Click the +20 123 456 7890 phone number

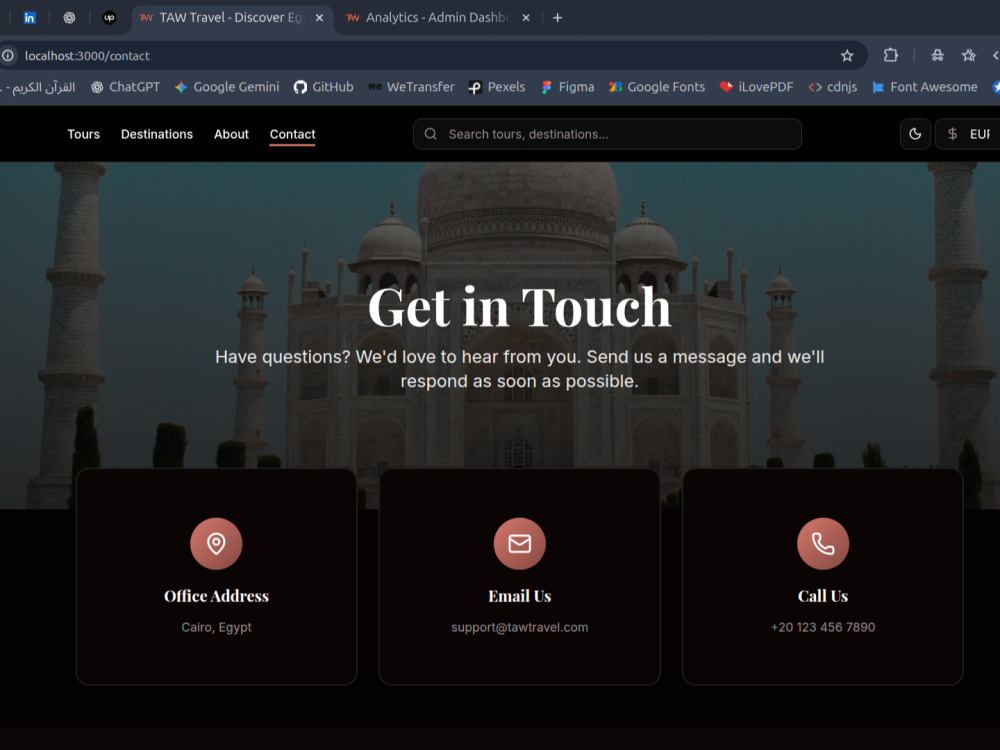tap(823, 628)
